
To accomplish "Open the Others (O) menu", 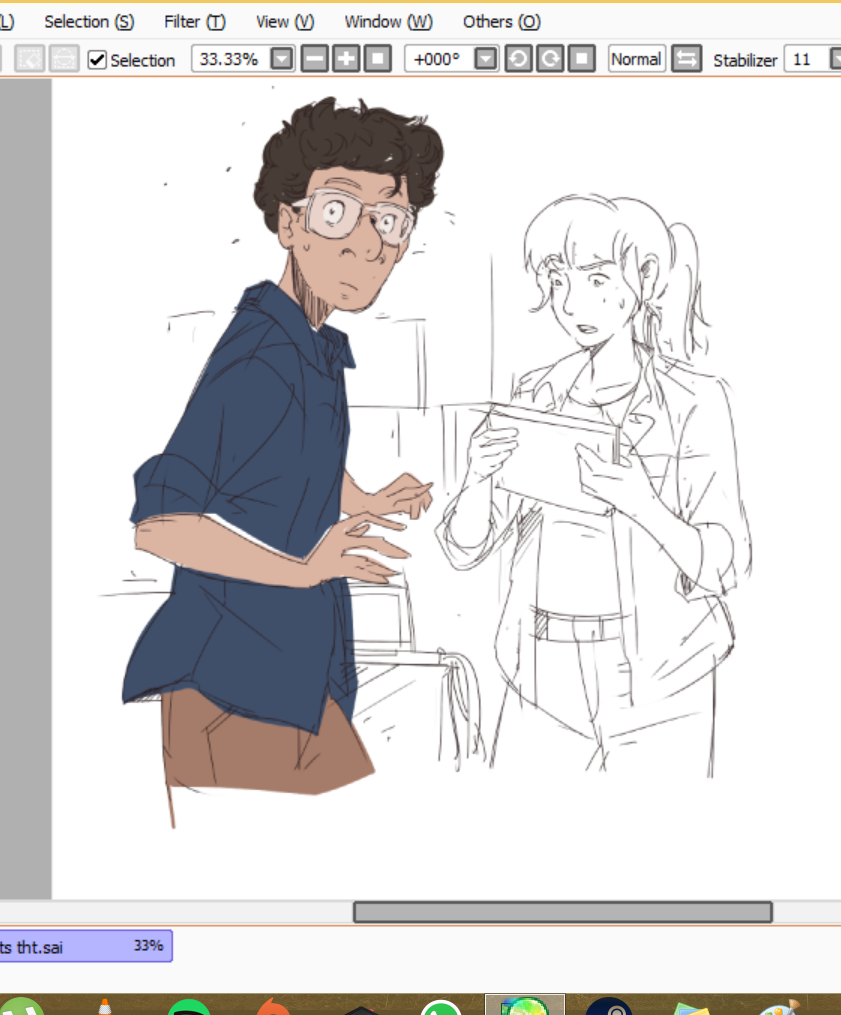I will [x=502, y=21].
